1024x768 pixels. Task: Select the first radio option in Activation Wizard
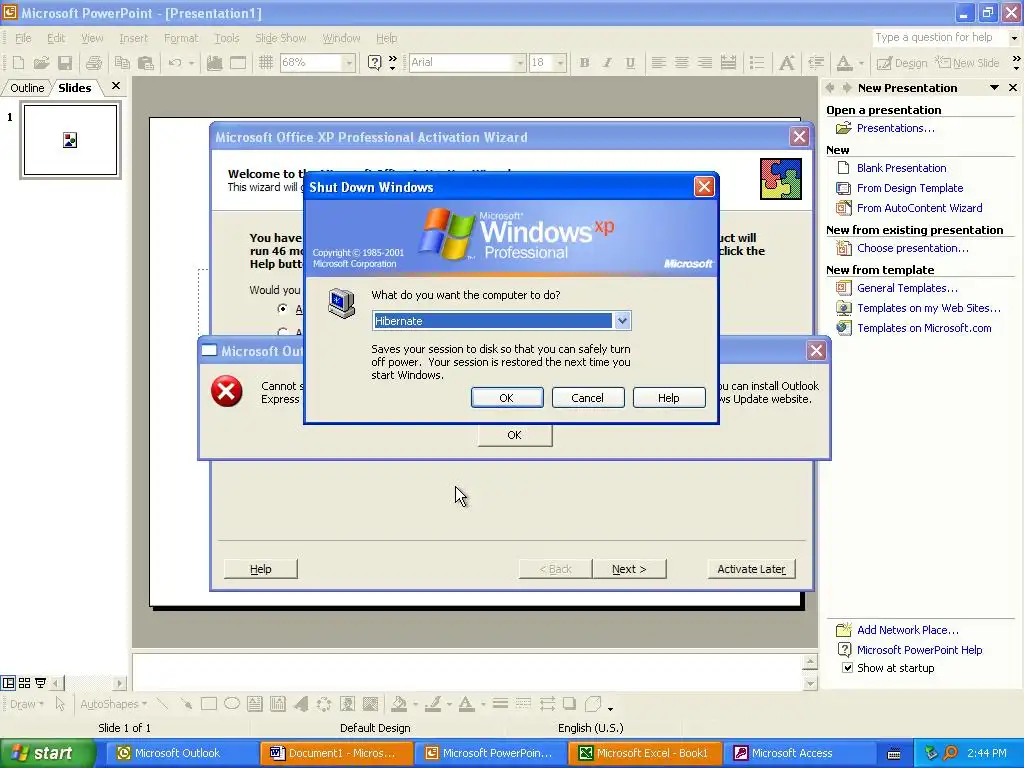[282, 308]
